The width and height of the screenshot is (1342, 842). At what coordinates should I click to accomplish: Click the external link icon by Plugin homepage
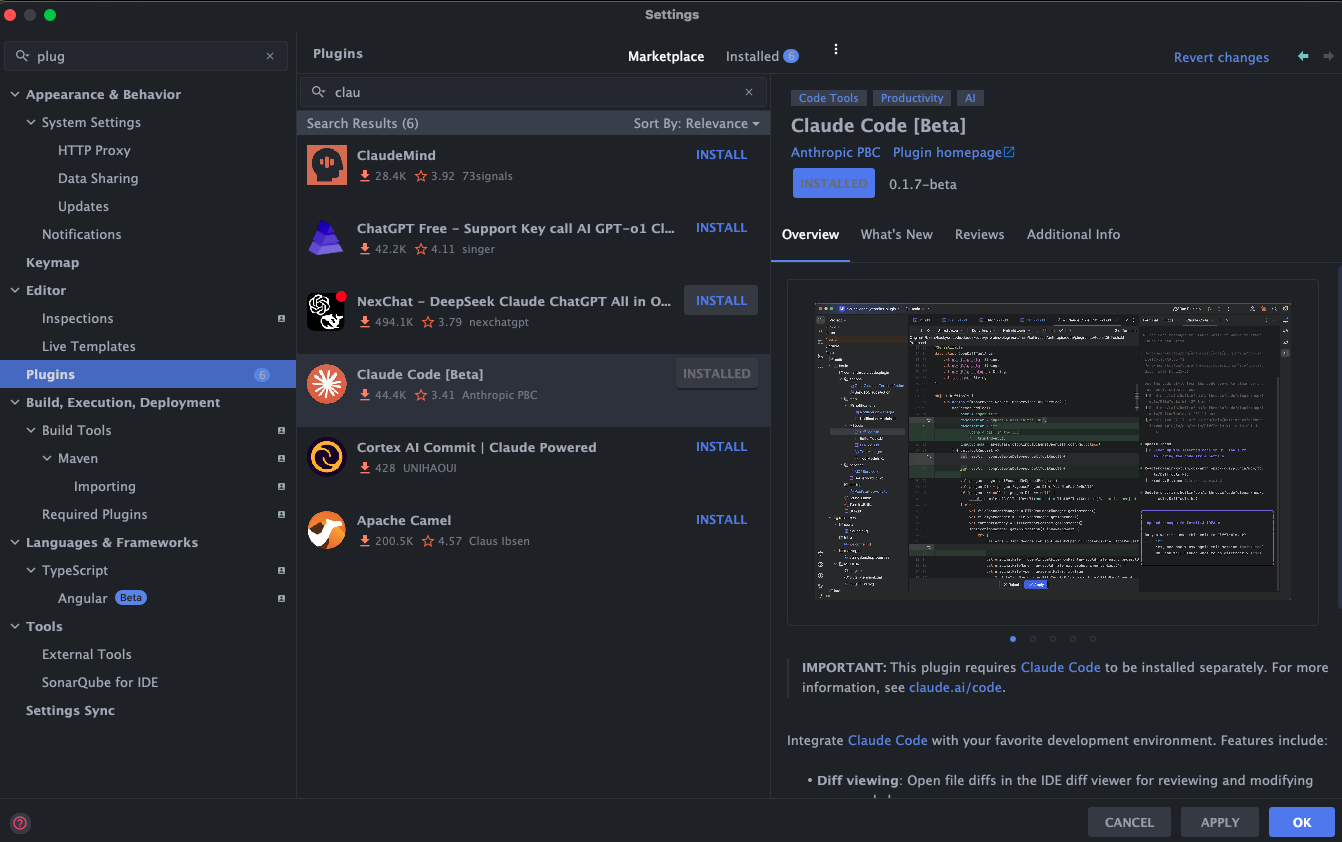tap(1009, 152)
